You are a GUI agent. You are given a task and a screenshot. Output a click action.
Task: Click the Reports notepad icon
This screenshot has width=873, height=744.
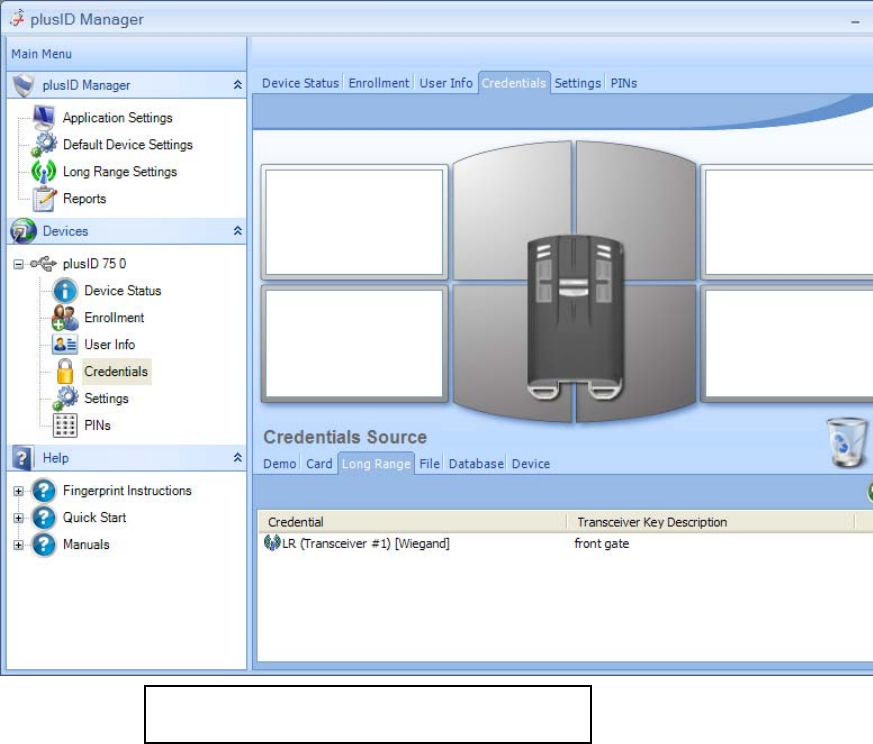[44, 199]
